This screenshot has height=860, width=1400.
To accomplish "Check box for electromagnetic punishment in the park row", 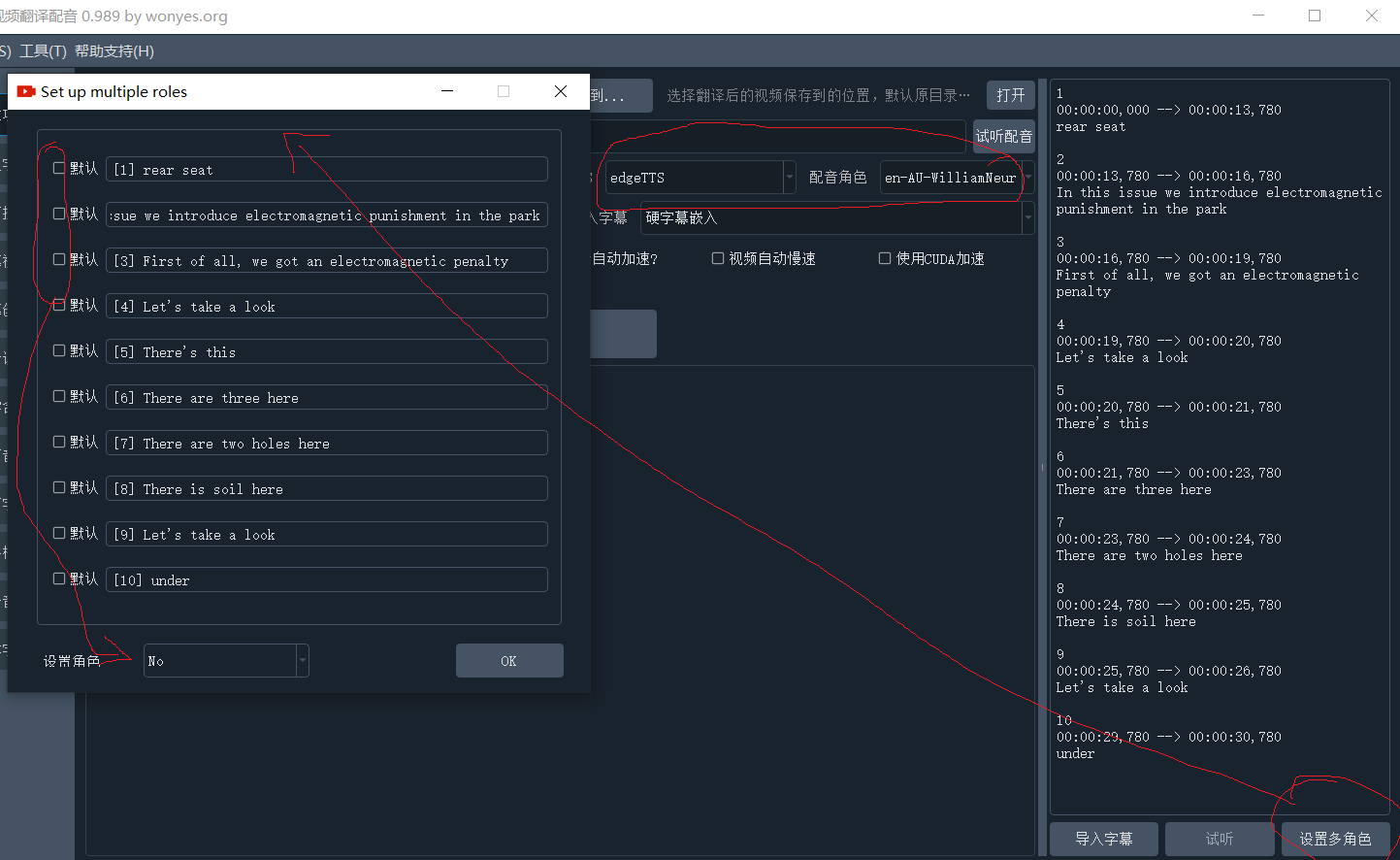I will 59,214.
